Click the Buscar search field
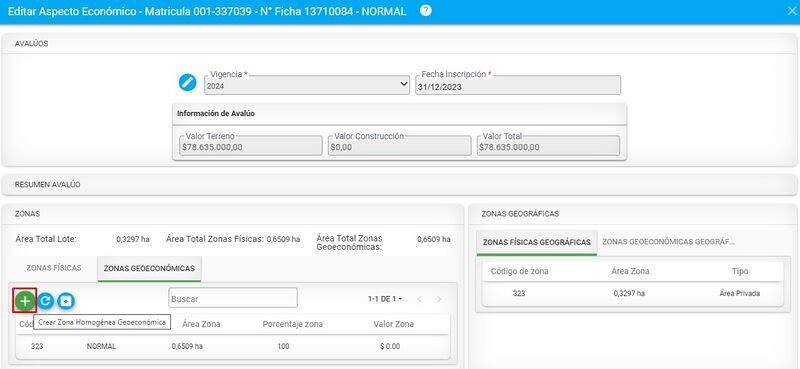 (233, 298)
